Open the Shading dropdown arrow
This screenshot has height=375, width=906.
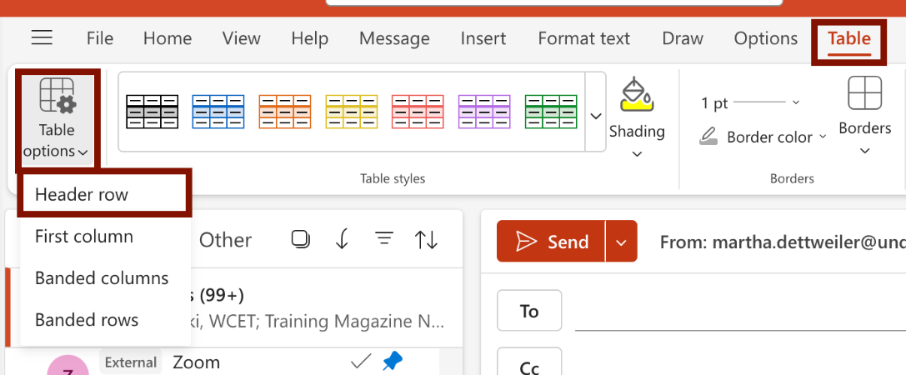coord(637,154)
